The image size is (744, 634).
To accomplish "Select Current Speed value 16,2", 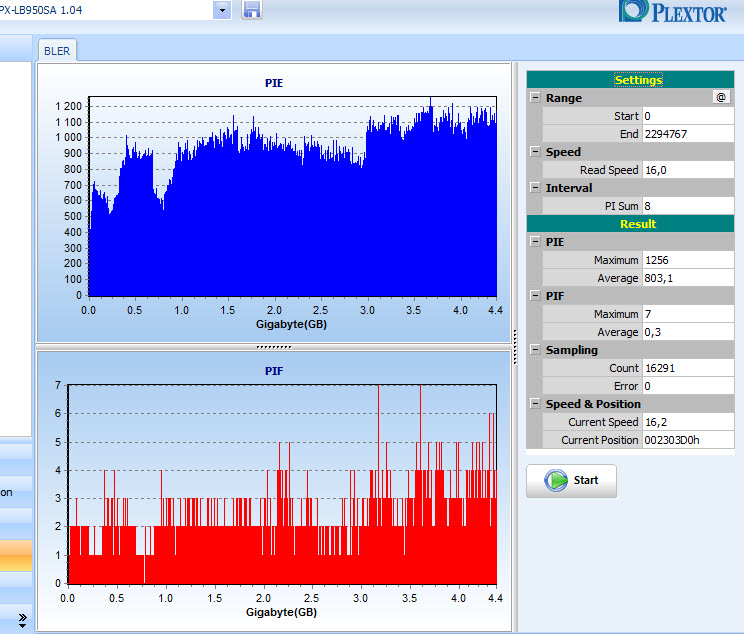I will pyautogui.click(x=688, y=422).
